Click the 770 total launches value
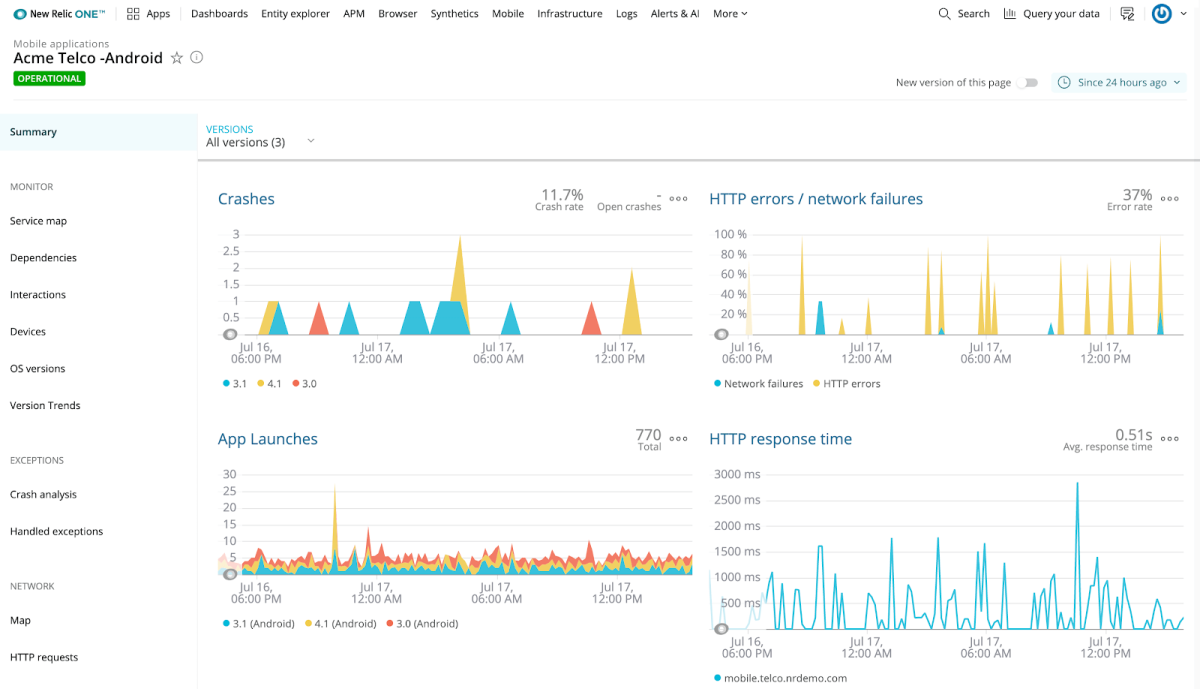The height and width of the screenshot is (689, 1200). pyautogui.click(x=648, y=434)
